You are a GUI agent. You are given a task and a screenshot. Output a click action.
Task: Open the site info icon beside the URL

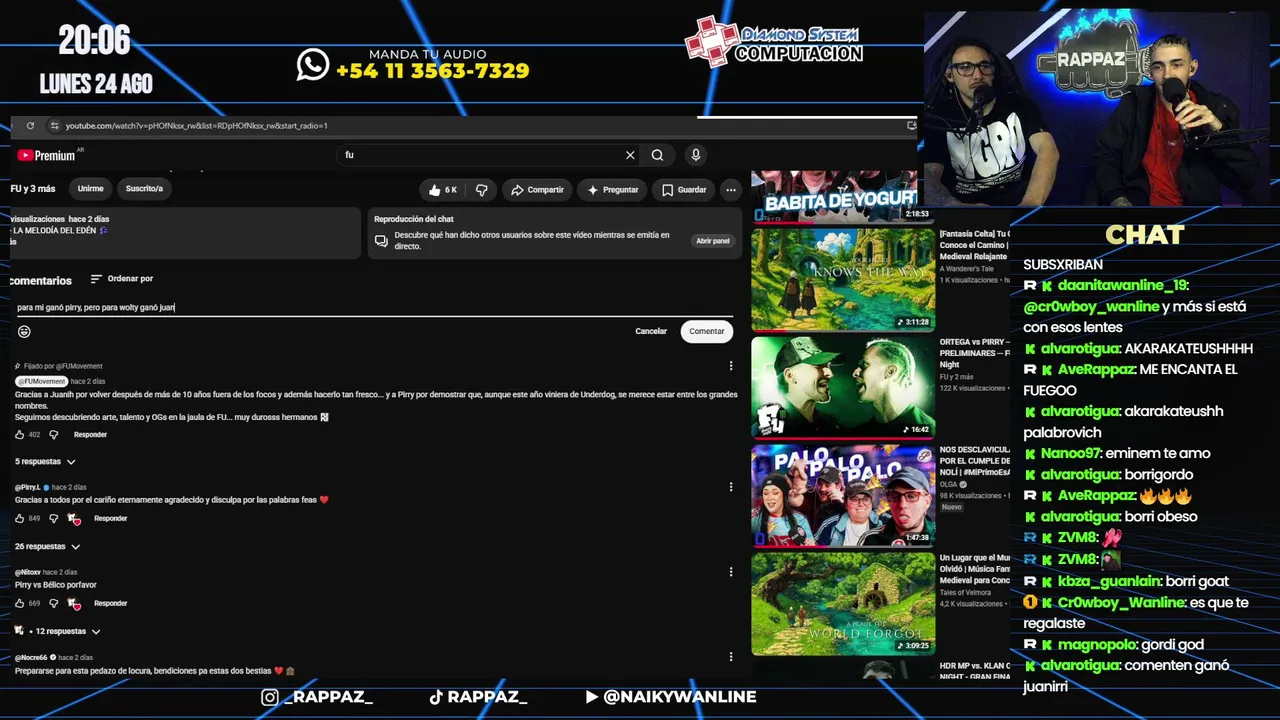click(54, 126)
